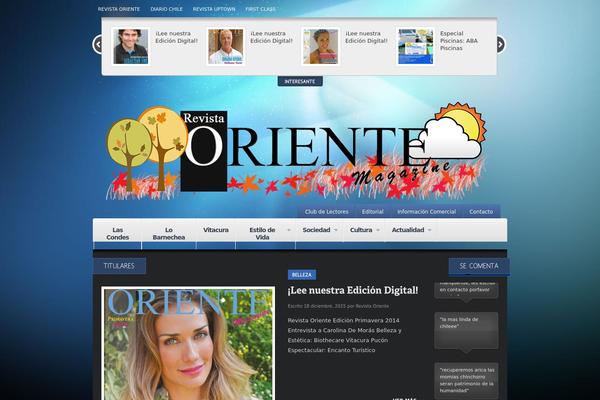Click the Oriente magazine cover image

tap(188, 343)
